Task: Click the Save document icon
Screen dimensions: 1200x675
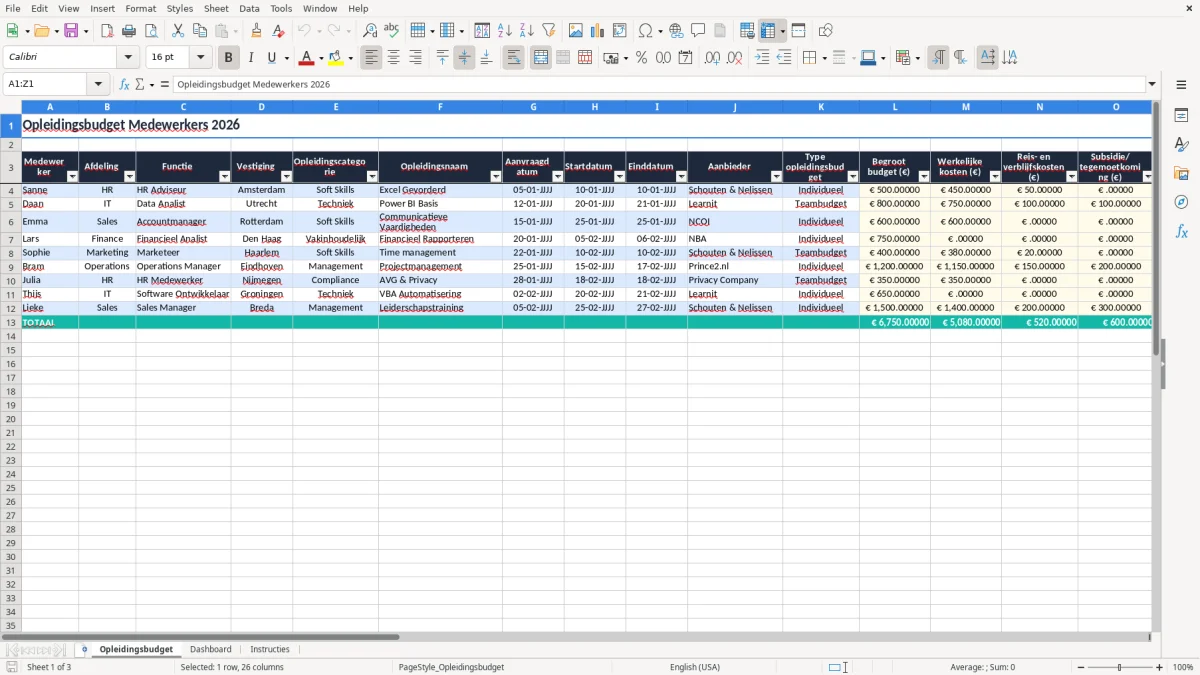Action: (71, 31)
